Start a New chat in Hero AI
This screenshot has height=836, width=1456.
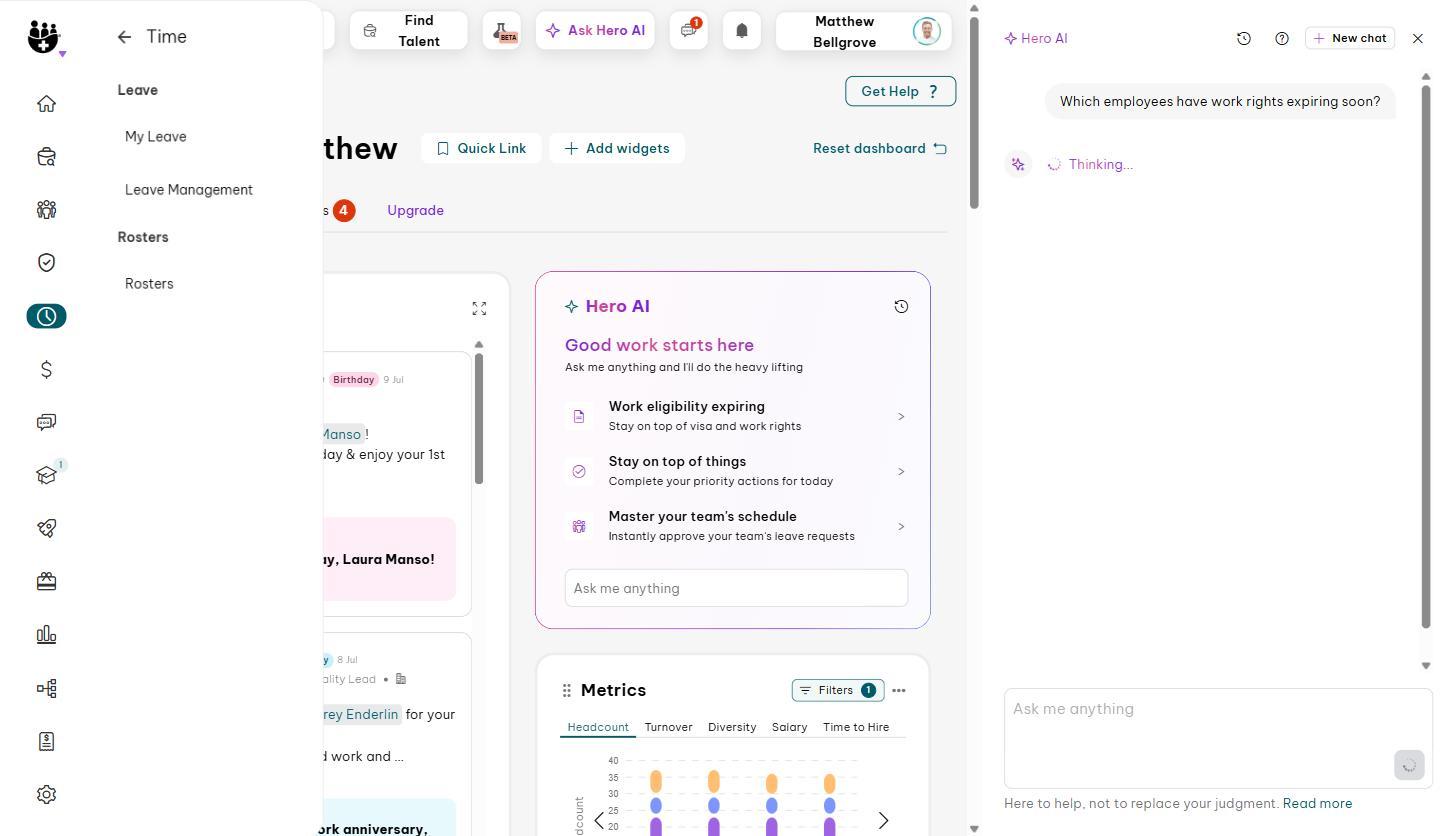pos(1350,38)
